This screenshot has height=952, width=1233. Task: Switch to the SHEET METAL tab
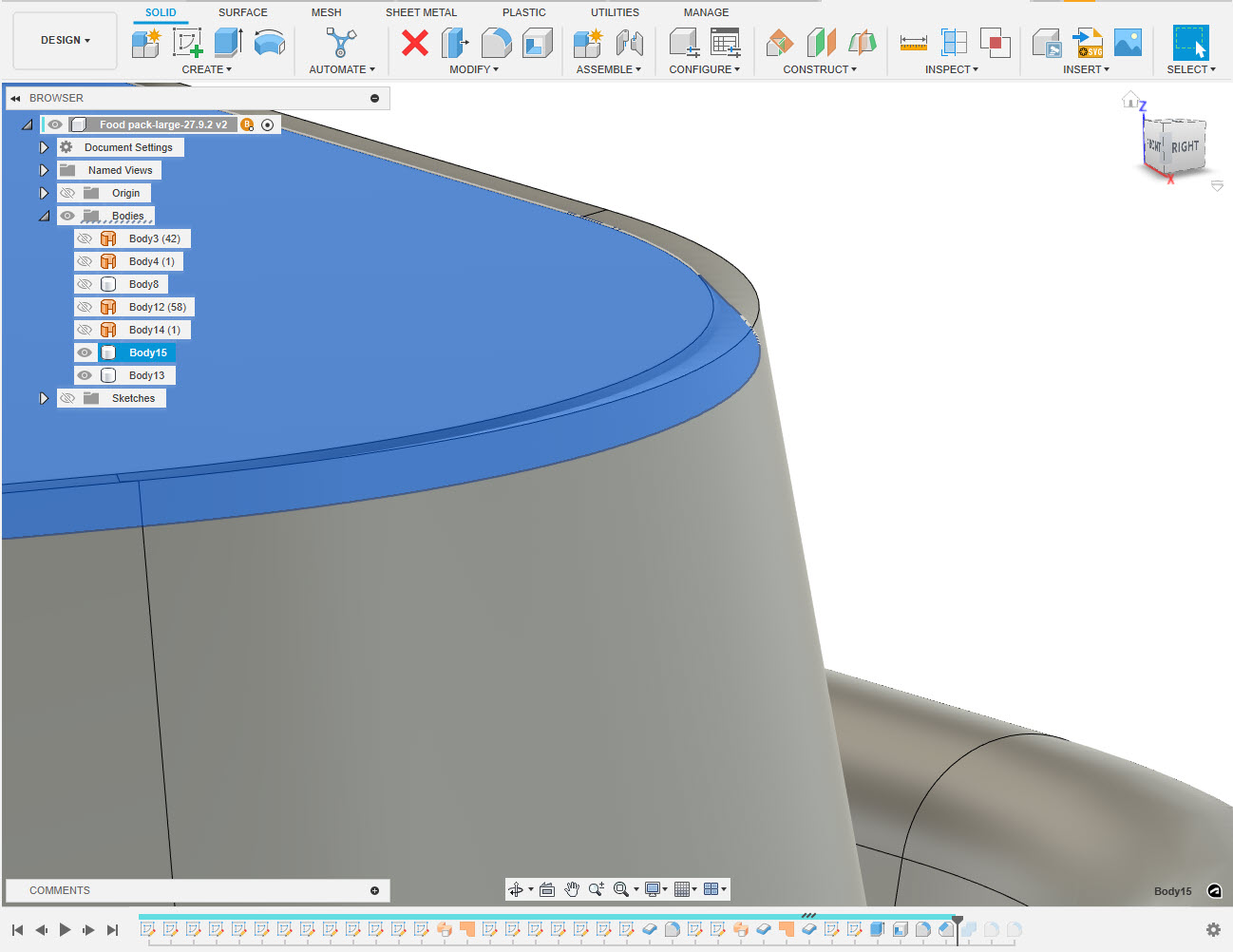(421, 11)
